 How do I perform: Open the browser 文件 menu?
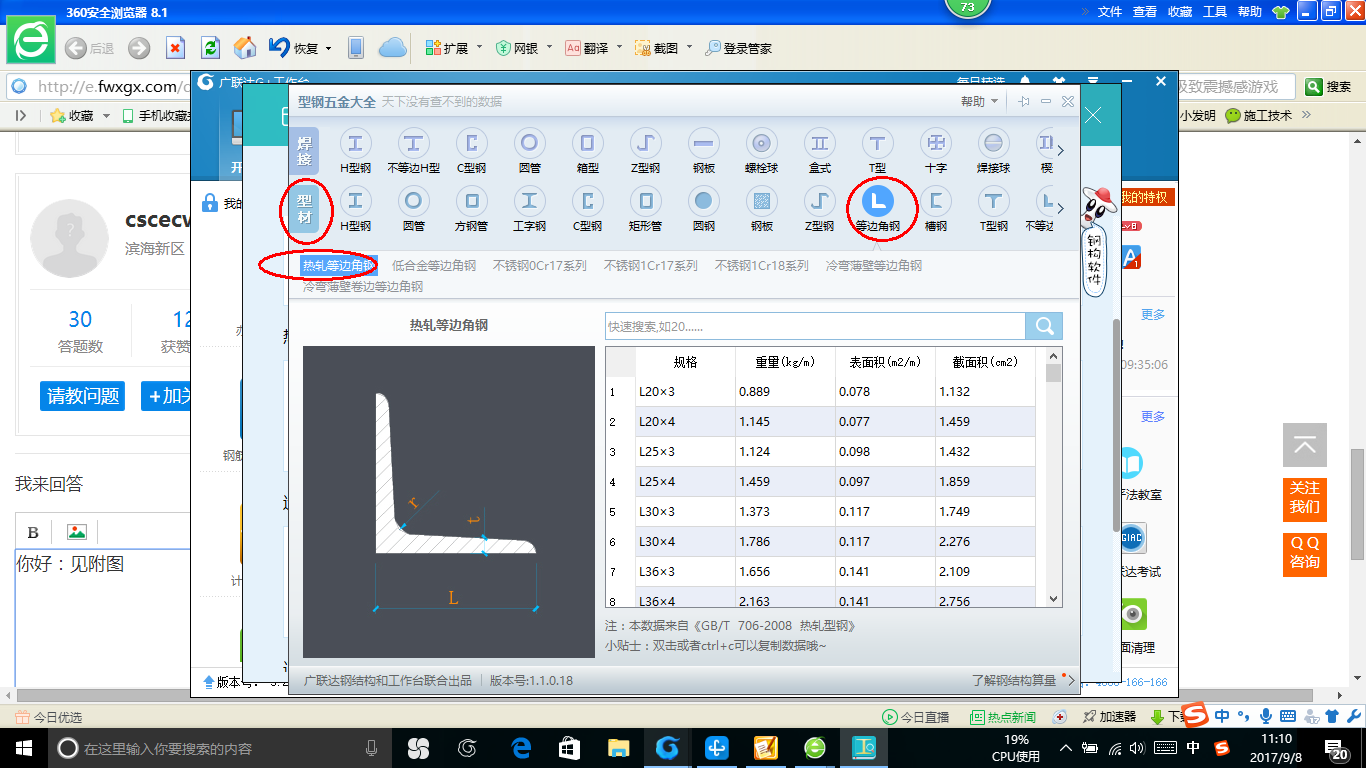[1110, 12]
